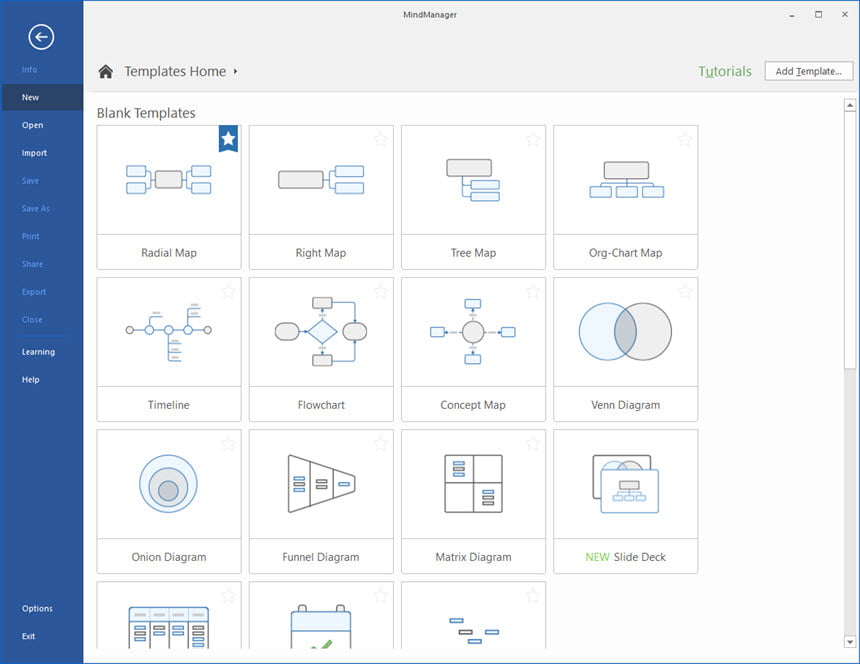Viewport: 860px width, 664px height.
Task: Favorite the Onion Diagram template star
Action: 228,443
